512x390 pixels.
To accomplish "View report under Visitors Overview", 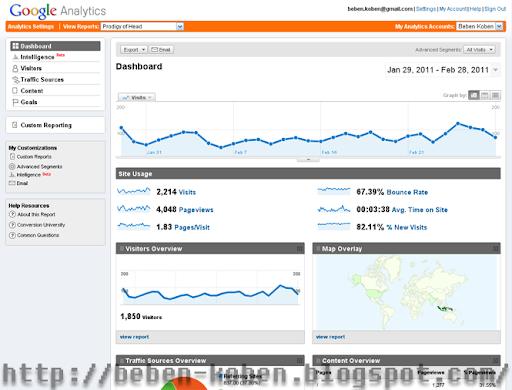I will coord(134,337).
